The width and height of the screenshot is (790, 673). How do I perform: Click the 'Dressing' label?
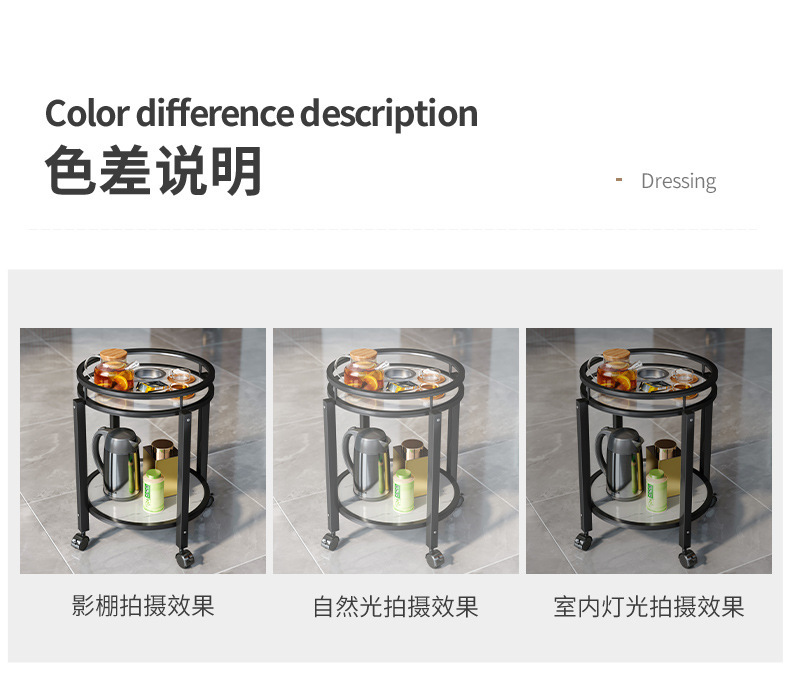point(678,181)
